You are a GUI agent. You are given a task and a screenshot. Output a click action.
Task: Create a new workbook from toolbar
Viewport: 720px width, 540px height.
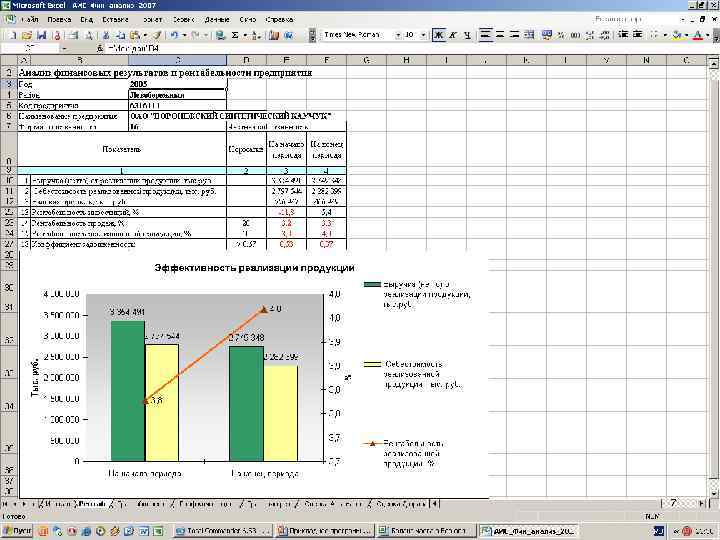point(12,35)
